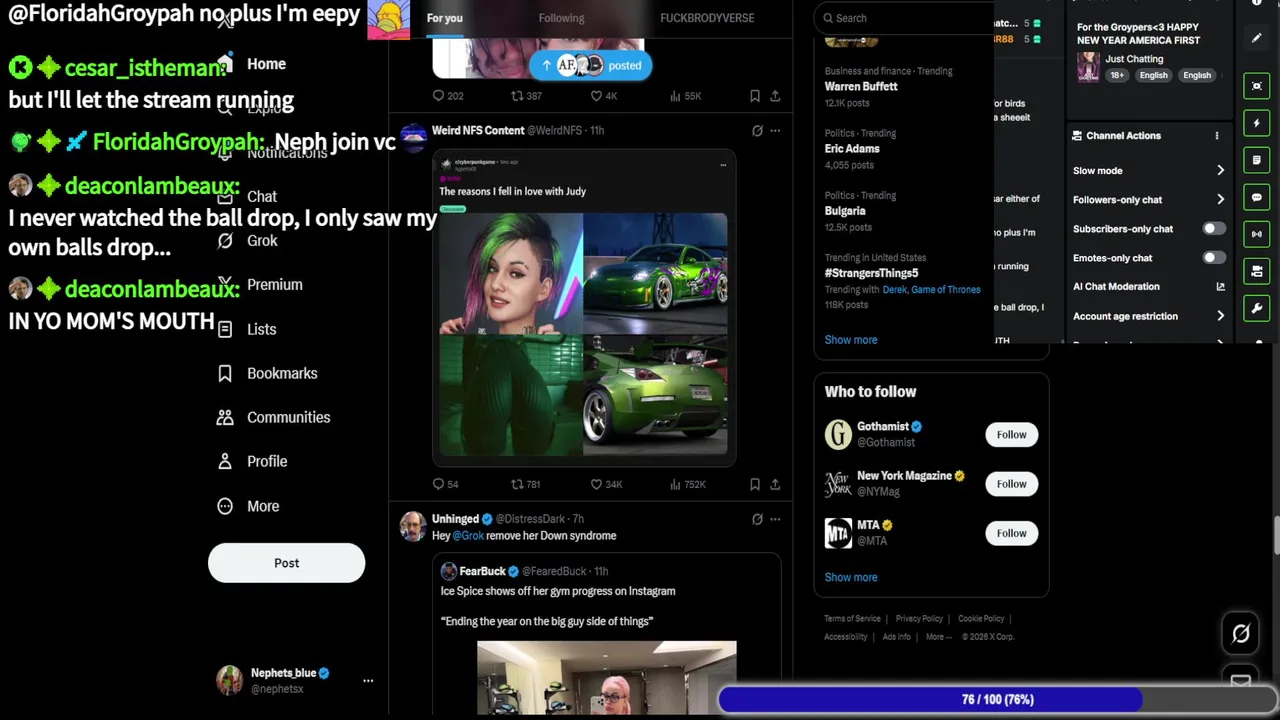Viewport: 1280px width, 720px height.
Task: Bookmark the post with 55K views
Action: [x=754, y=96]
